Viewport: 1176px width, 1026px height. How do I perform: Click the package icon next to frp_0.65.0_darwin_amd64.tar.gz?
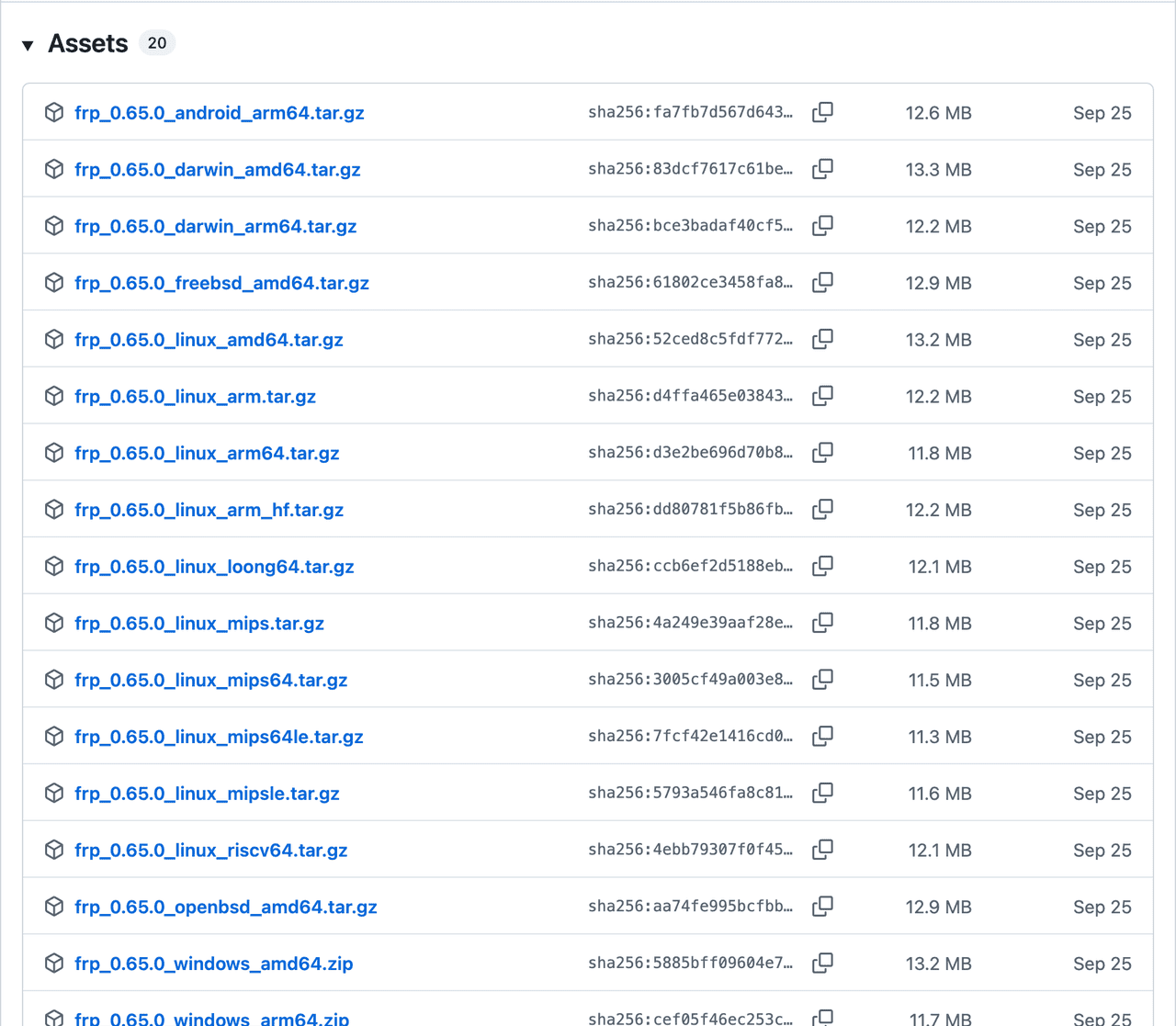coord(53,169)
